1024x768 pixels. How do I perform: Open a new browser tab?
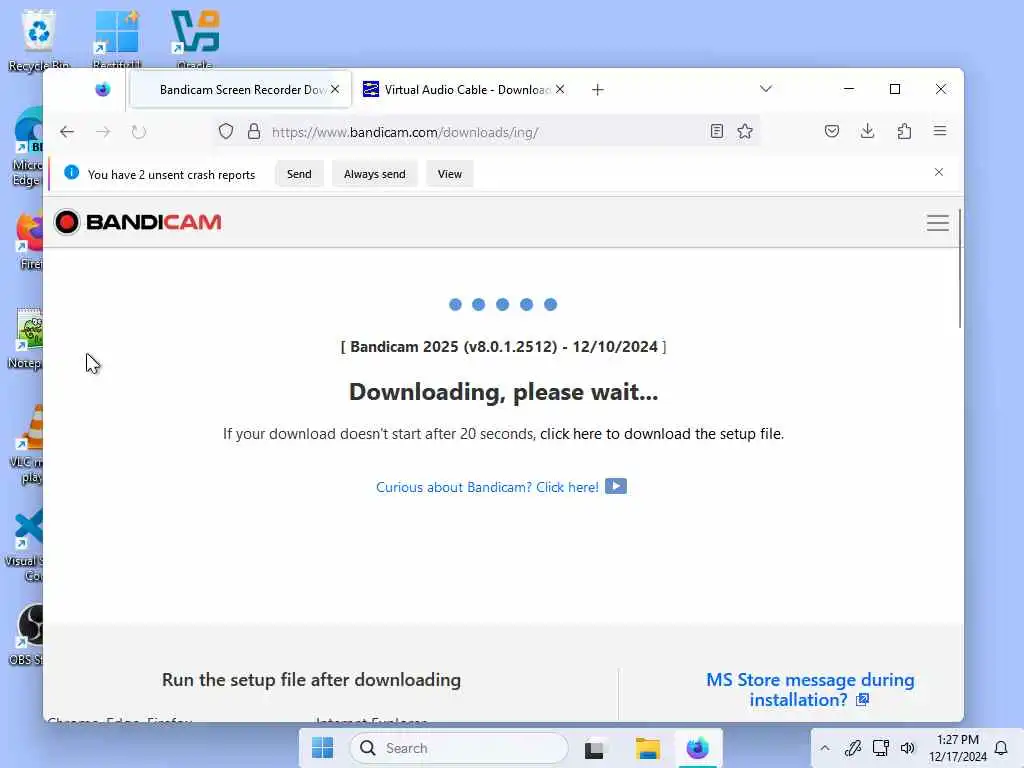coord(598,89)
